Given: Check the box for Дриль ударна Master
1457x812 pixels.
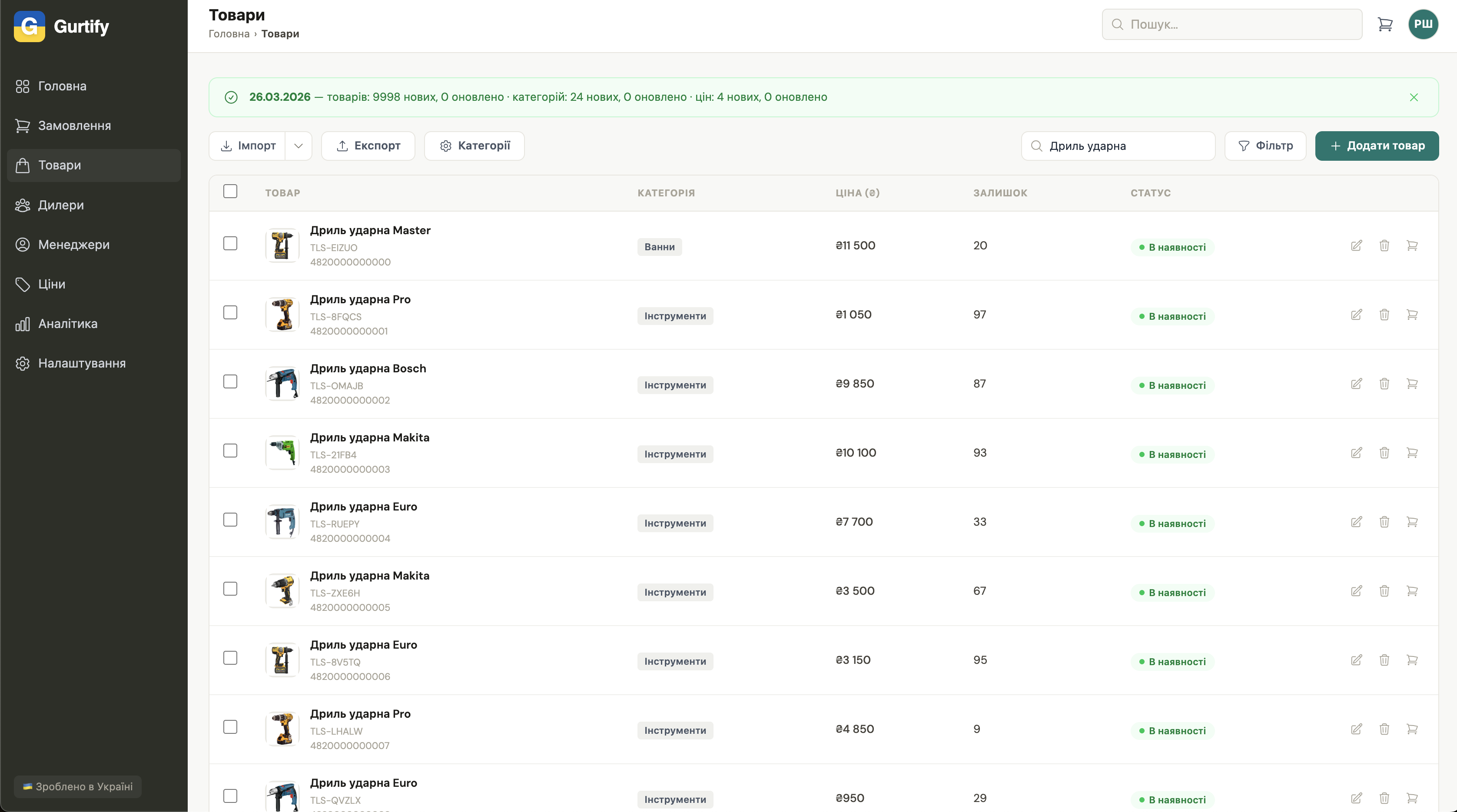Looking at the screenshot, I should [x=230, y=244].
